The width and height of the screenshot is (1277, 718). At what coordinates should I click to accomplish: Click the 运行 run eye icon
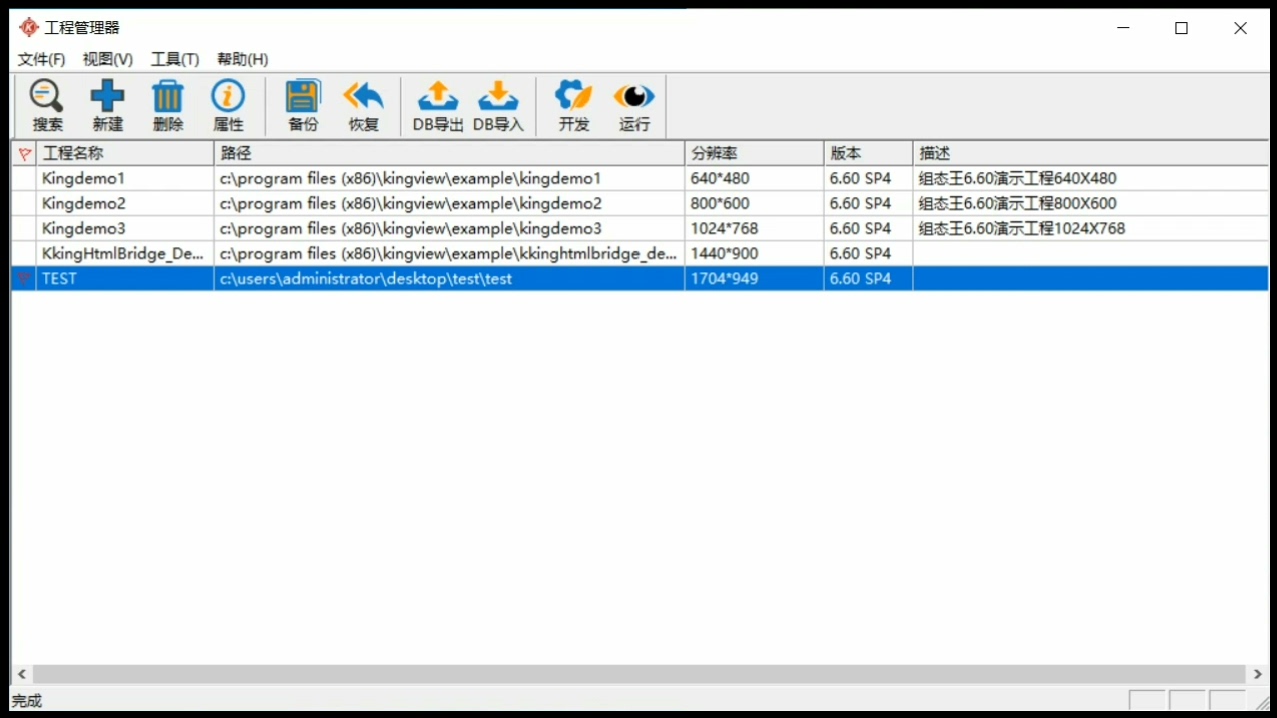[634, 106]
